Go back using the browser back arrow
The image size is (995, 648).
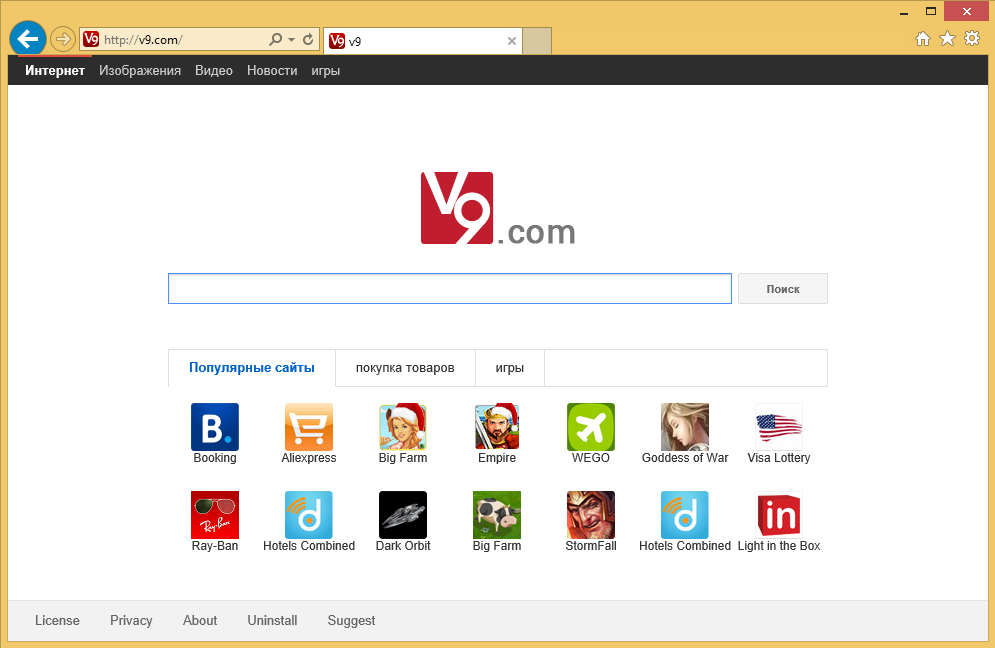click(28, 39)
